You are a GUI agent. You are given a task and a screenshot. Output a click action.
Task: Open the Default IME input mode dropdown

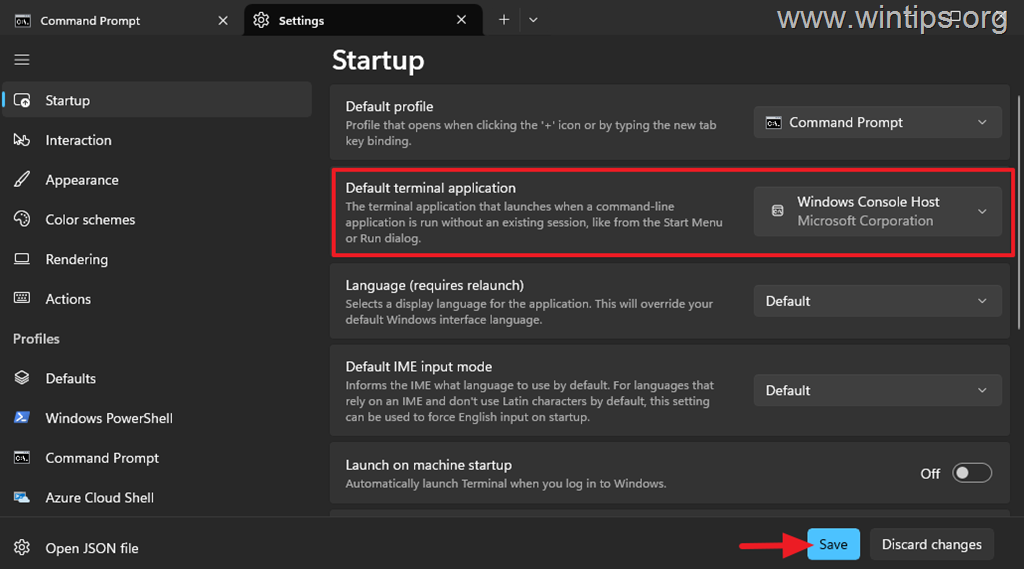click(x=877, y=390)
